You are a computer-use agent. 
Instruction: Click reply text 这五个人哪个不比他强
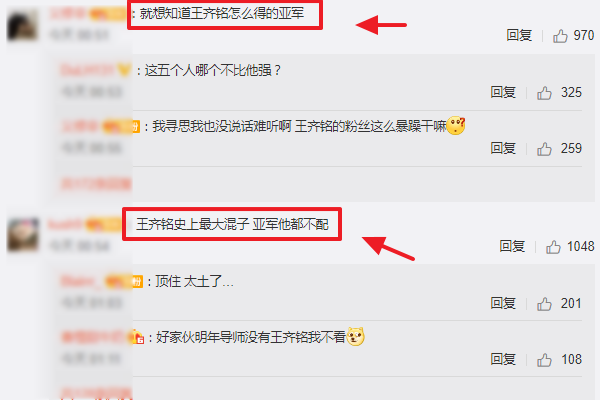212,70
